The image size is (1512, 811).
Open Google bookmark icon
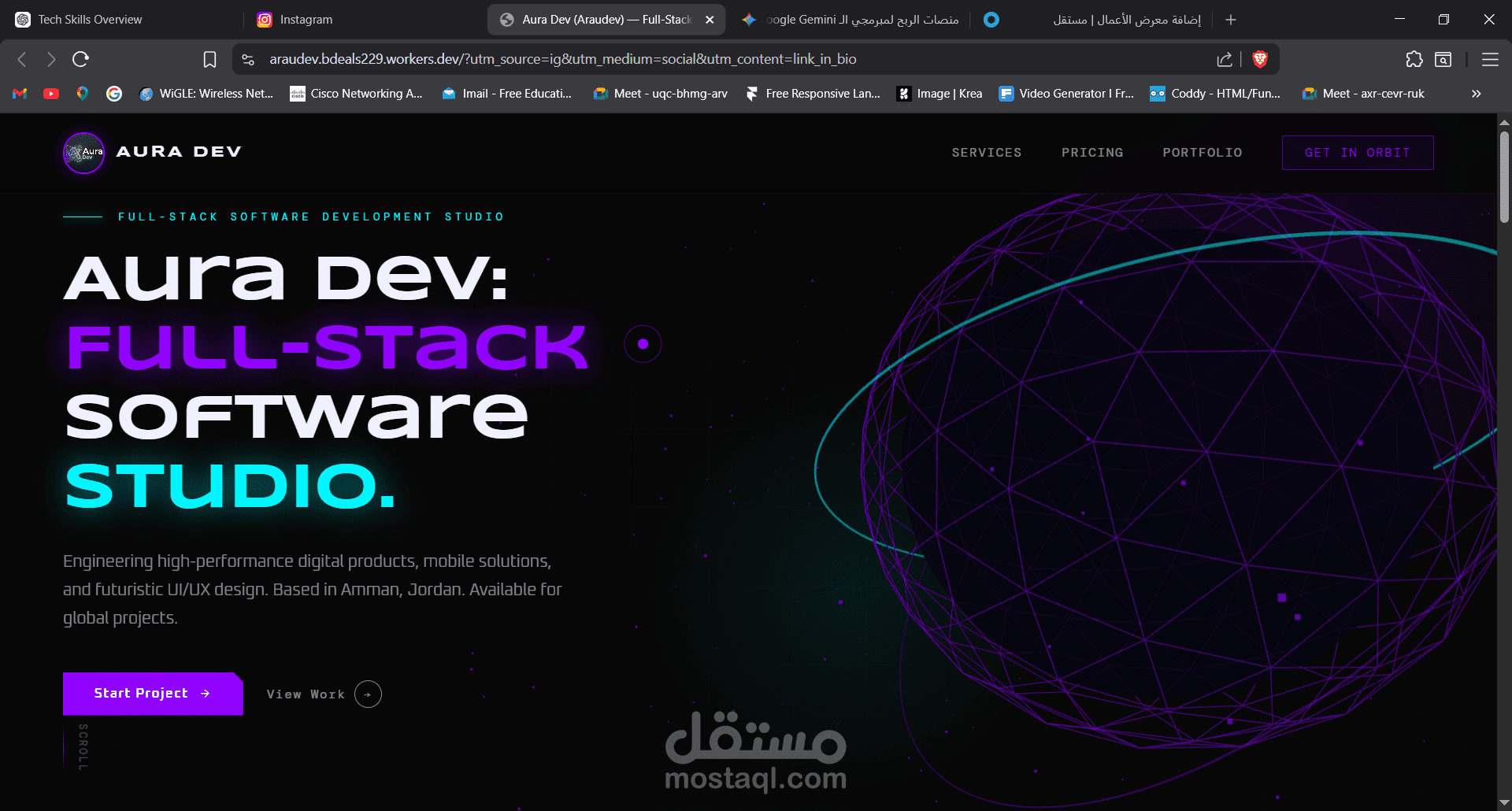click(x=114, y=94)
